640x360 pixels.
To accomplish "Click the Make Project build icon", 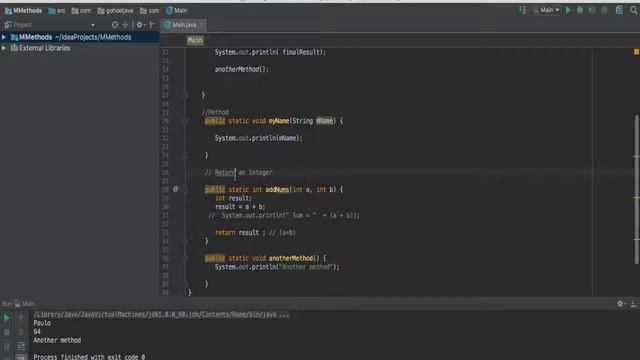I will (x=523, y=10).
